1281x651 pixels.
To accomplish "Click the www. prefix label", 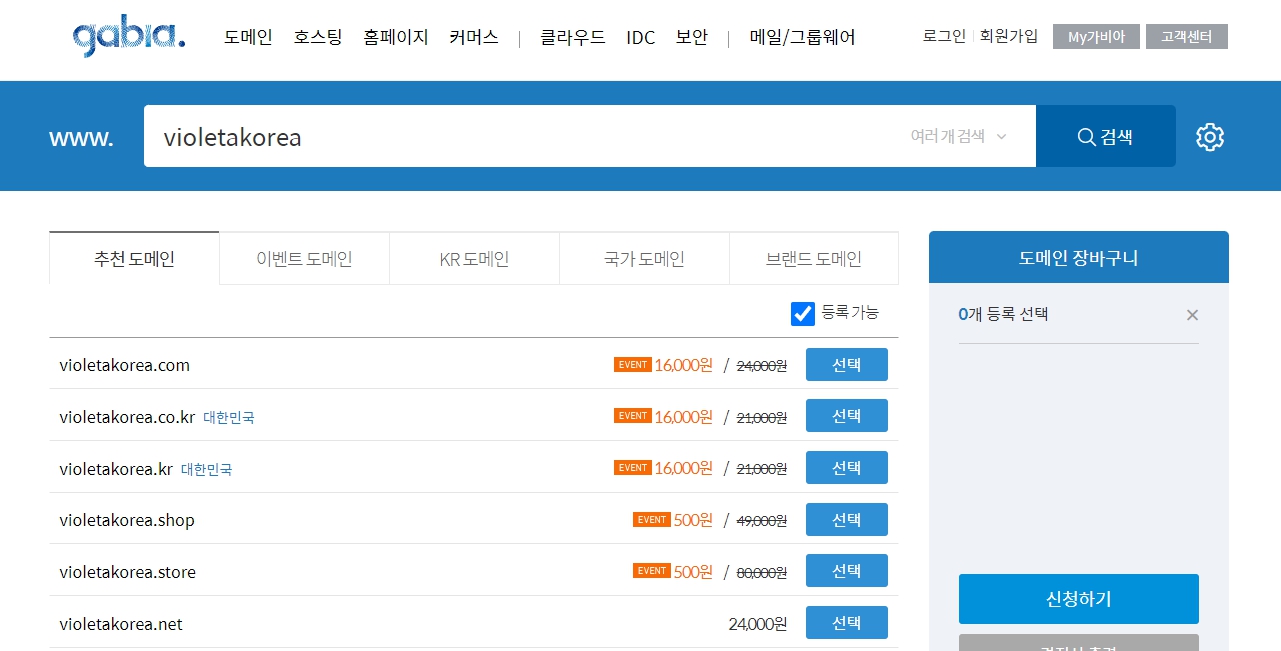I will click(81, 138).
